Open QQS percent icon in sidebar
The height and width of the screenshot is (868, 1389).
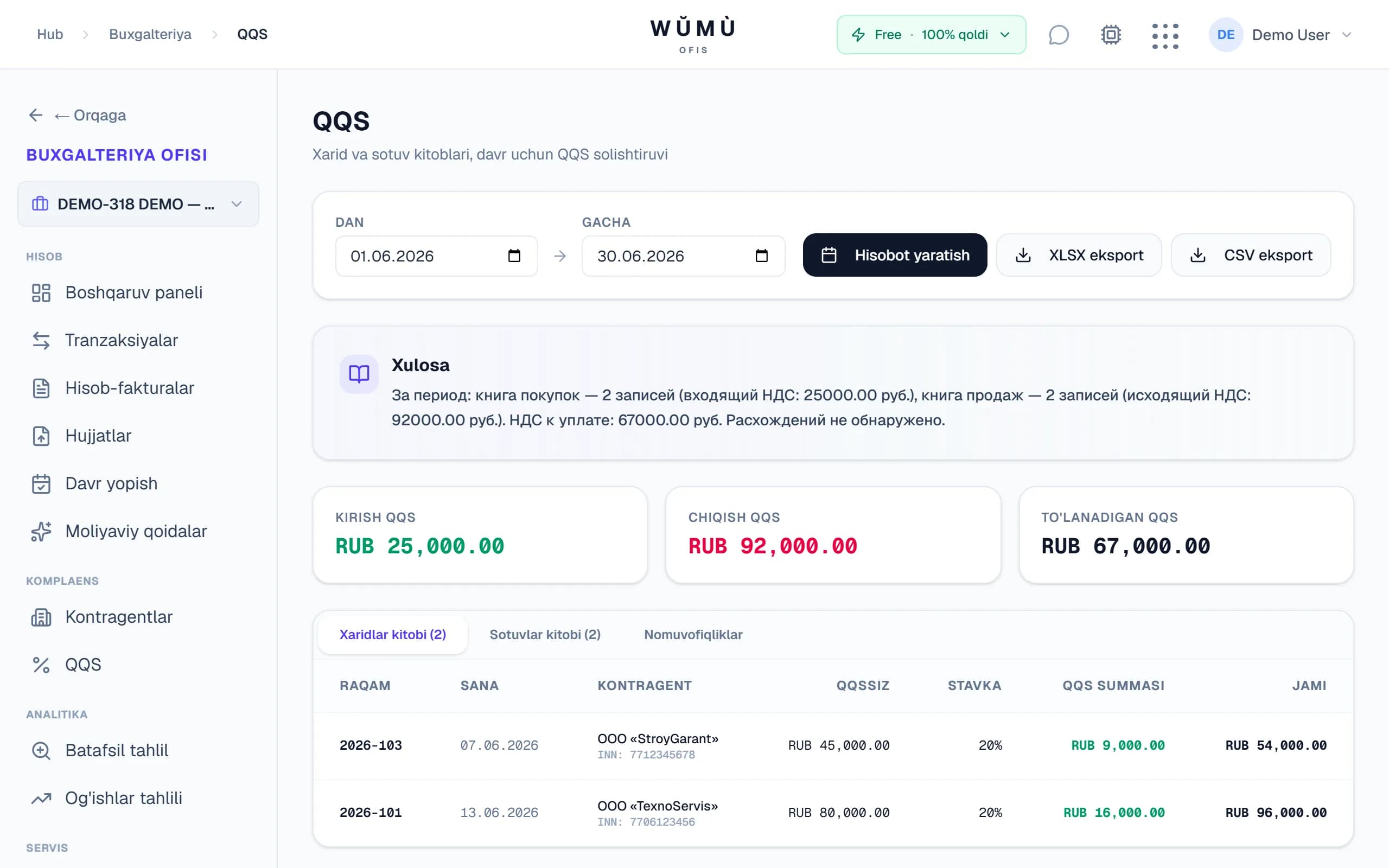coord(41,665)
